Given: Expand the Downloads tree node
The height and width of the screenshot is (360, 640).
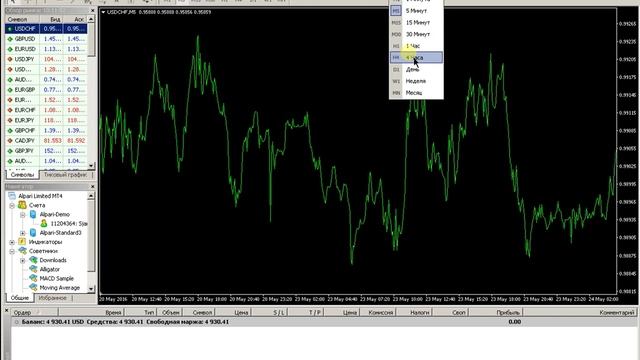Looking at the screenshot, I should click(x=22, y=260).
